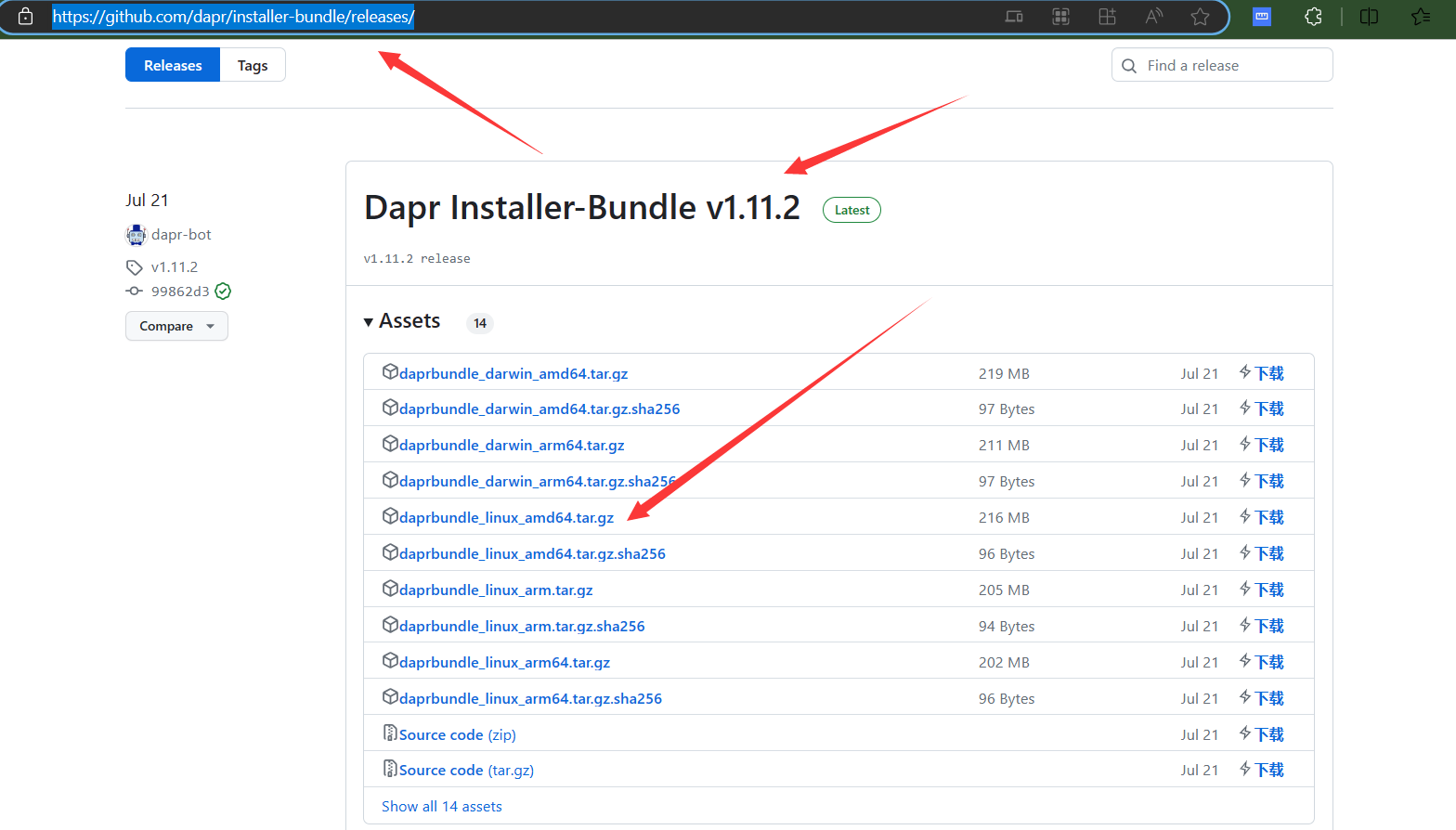The height and width of the screenshot is (830, 1456).
Task: Click the site info lock icon
Action: click(x=26, y=17)
